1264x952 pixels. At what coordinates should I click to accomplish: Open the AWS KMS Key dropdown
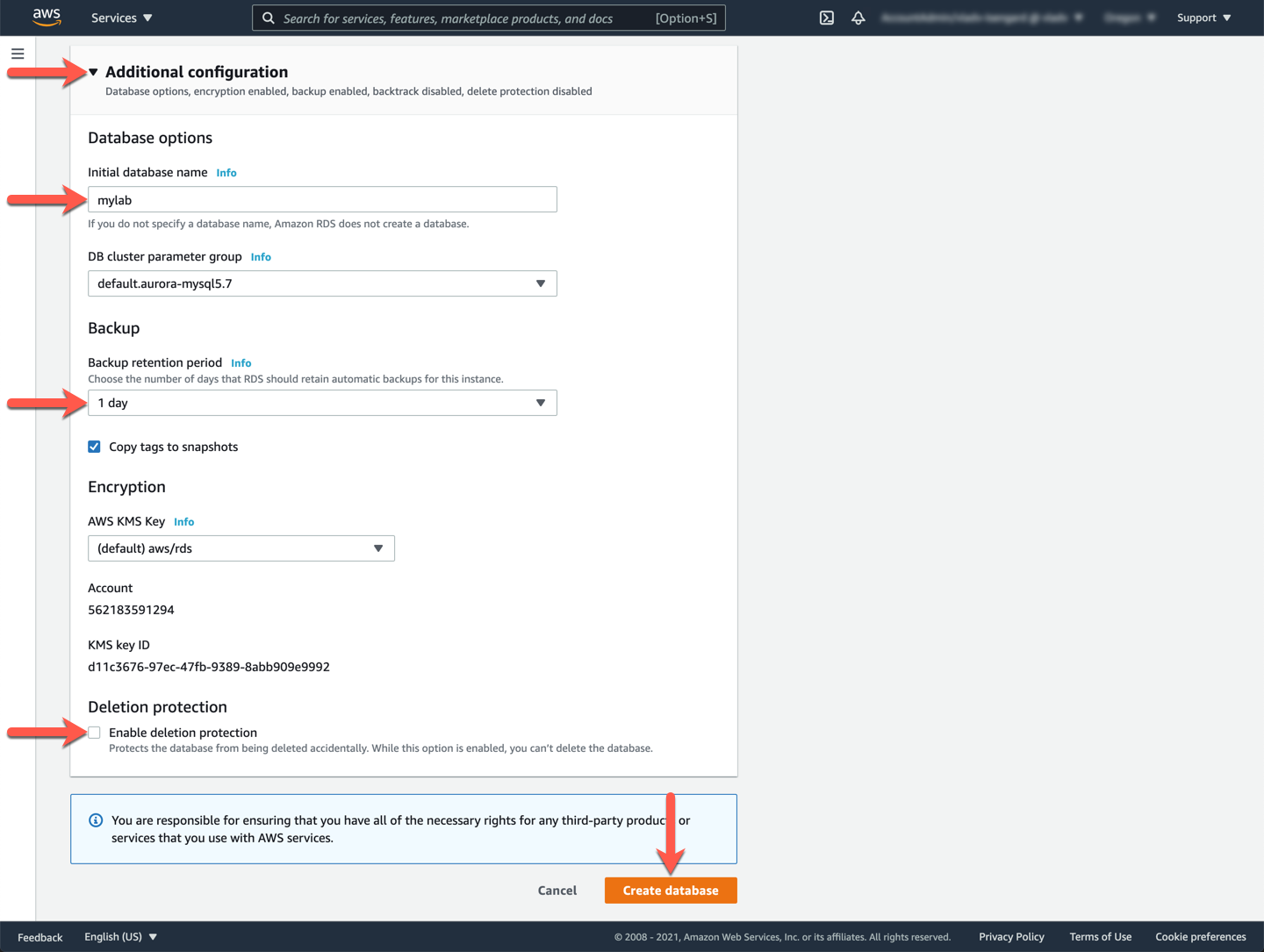pyautogui.click(x=241, y=548)
